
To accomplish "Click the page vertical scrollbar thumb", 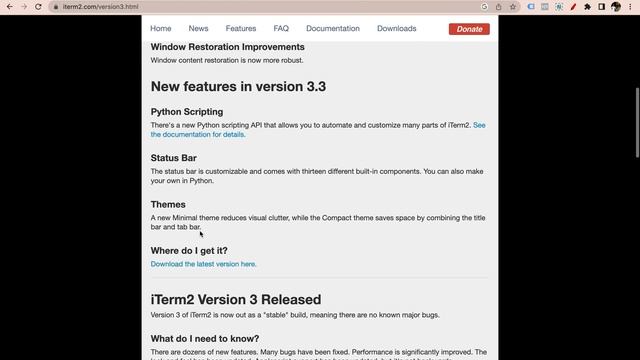I will click(637, 122).
